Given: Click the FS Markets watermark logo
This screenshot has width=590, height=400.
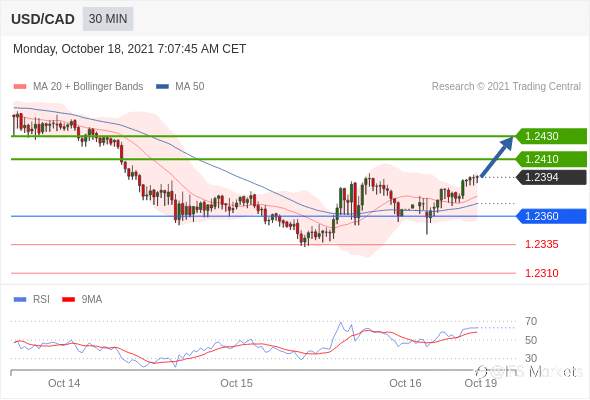Looking at the screenshot, I should tap(529, 372).
